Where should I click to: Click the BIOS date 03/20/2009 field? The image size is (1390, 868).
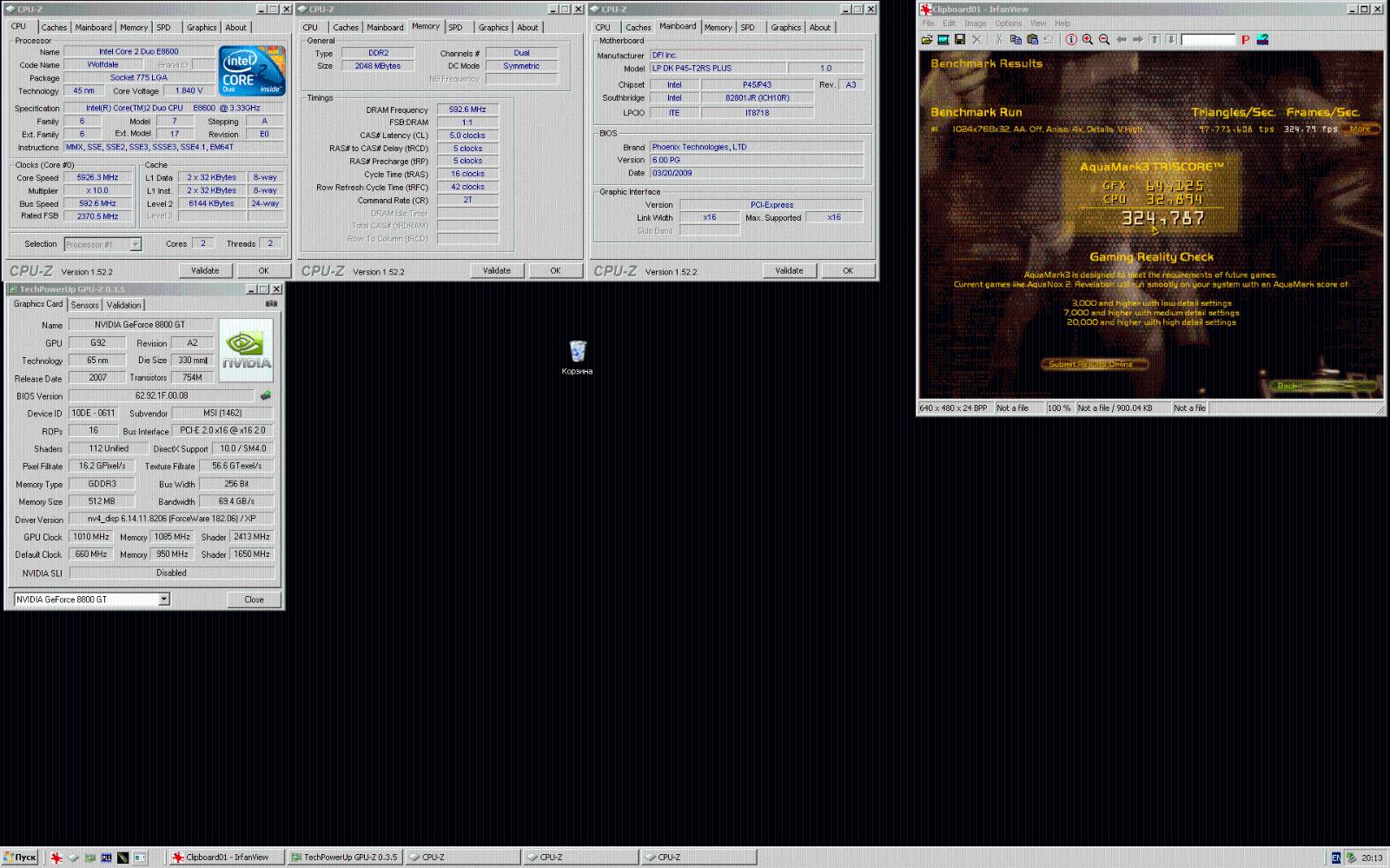[756, 173]
